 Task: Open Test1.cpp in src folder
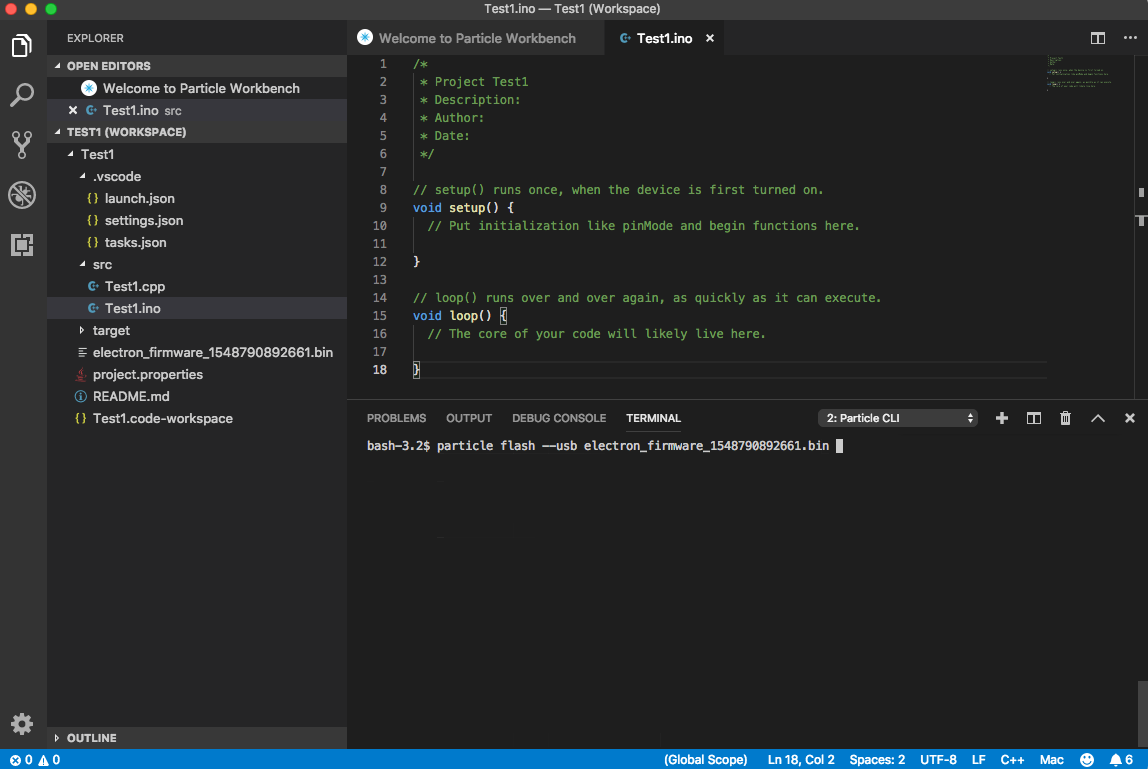tap(197, 286)
